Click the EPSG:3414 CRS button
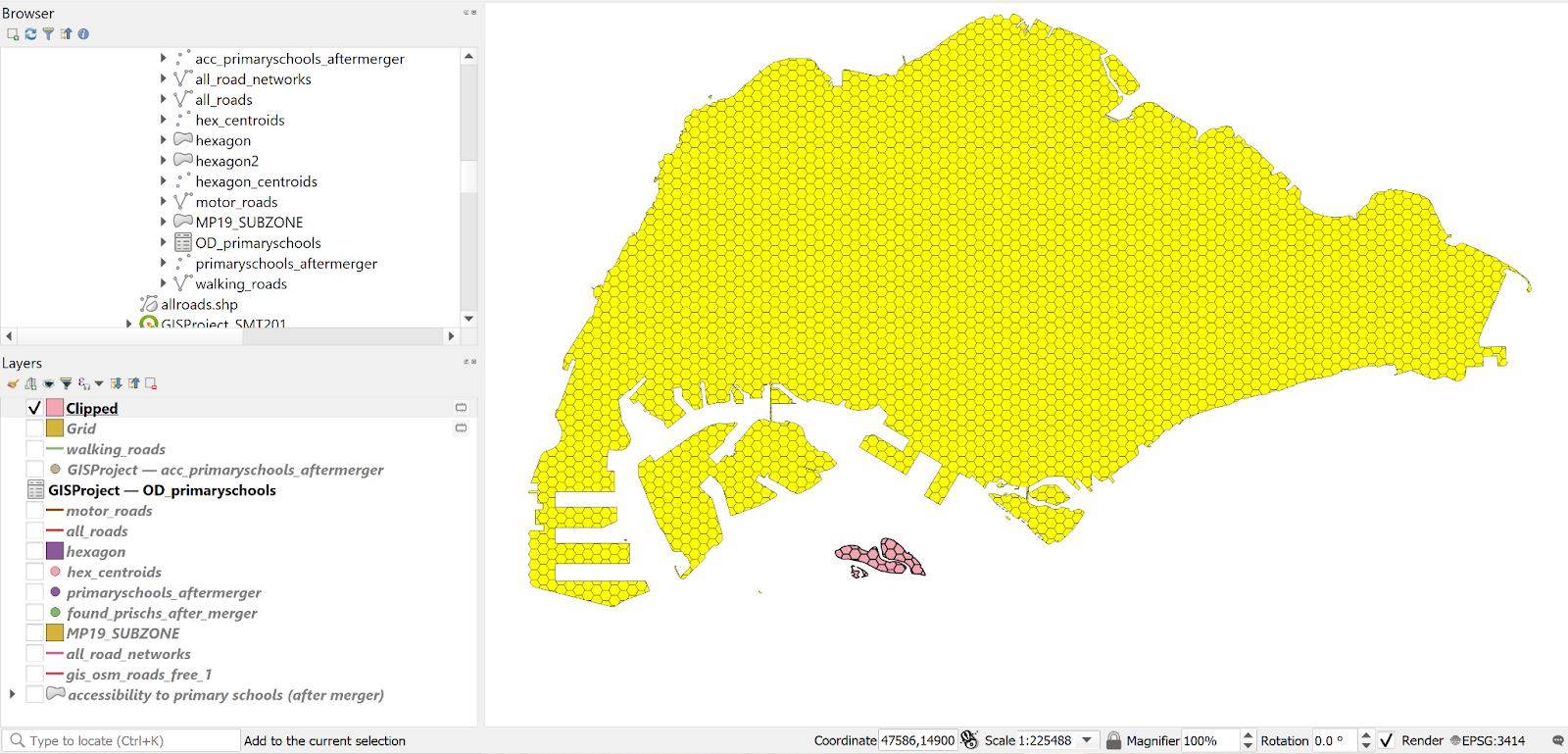 click(x=1488, y=741)
